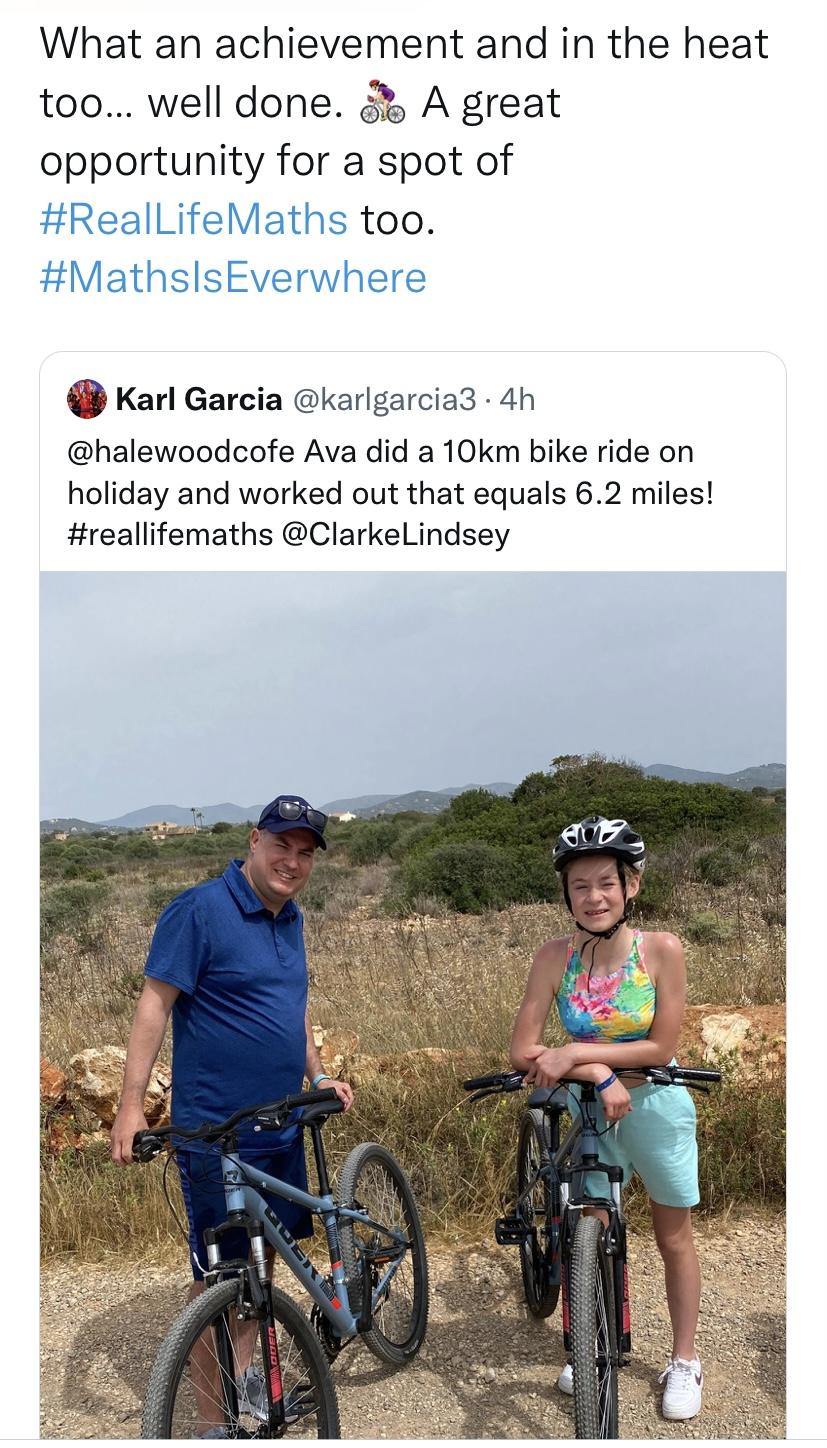Open Karl Garcia's profile avatar

[x=86, y=399]
